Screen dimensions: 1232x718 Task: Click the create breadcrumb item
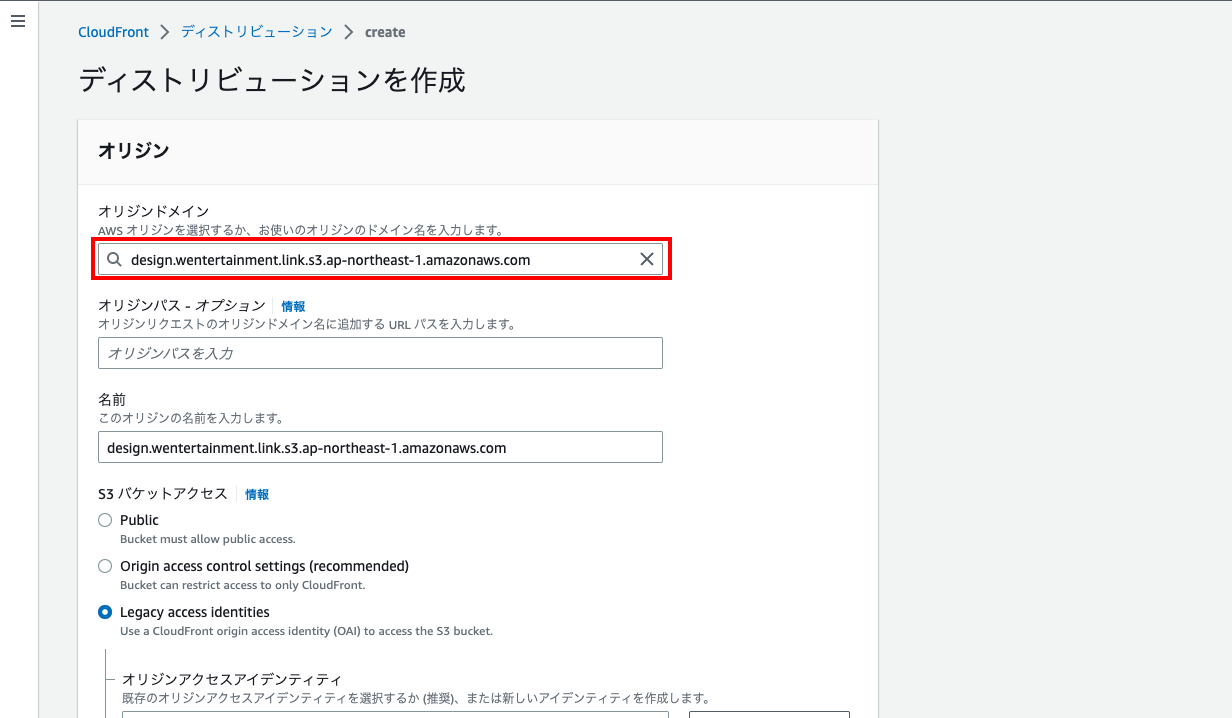[x=385, y=32]
